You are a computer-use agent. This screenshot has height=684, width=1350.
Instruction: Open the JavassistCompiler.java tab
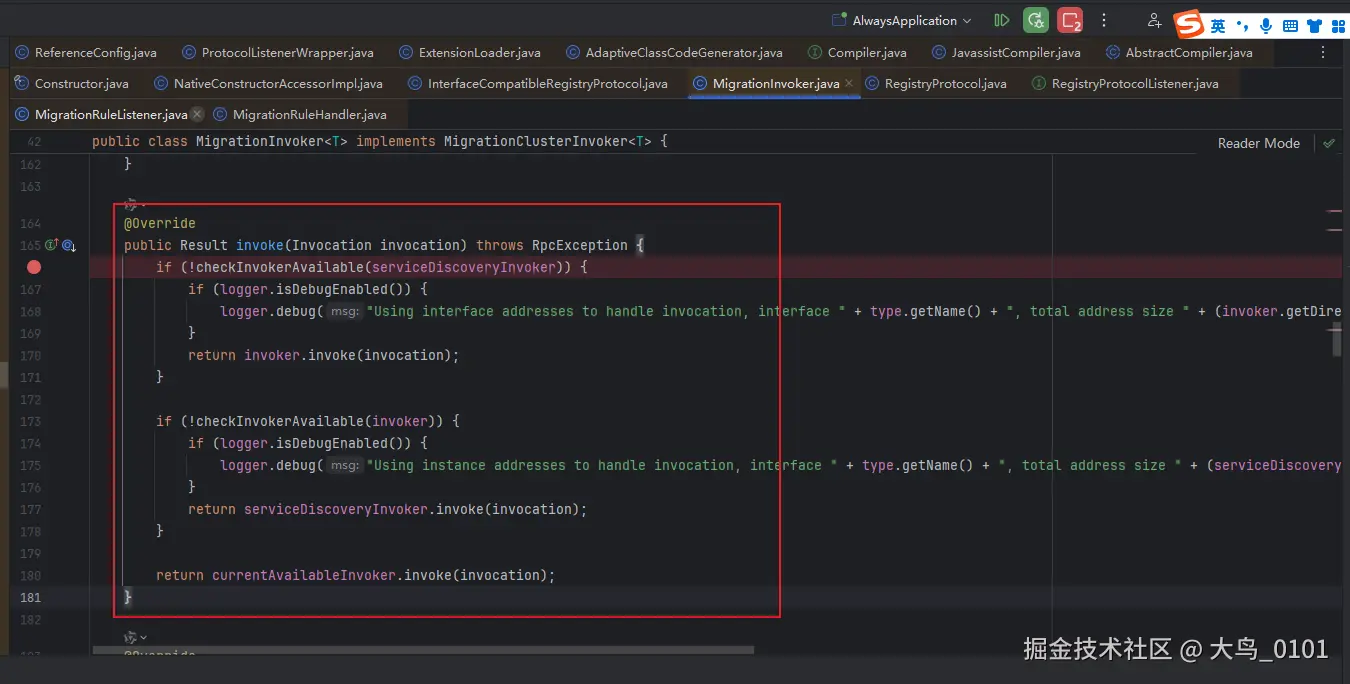(x=1006, y=52)
